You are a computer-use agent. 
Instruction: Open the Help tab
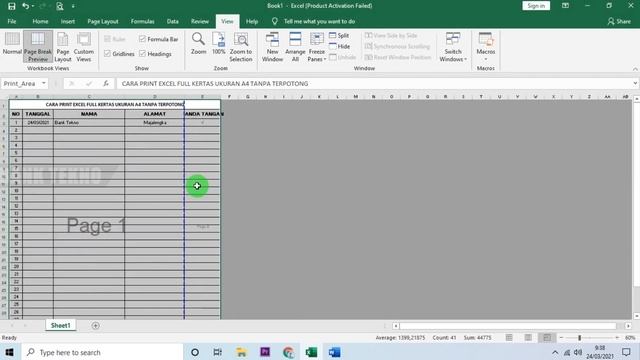pos(252,21)
